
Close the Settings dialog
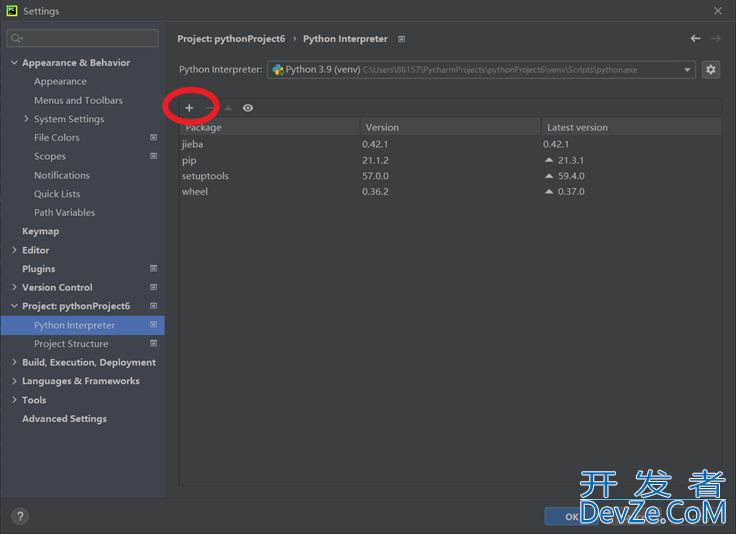718,11
